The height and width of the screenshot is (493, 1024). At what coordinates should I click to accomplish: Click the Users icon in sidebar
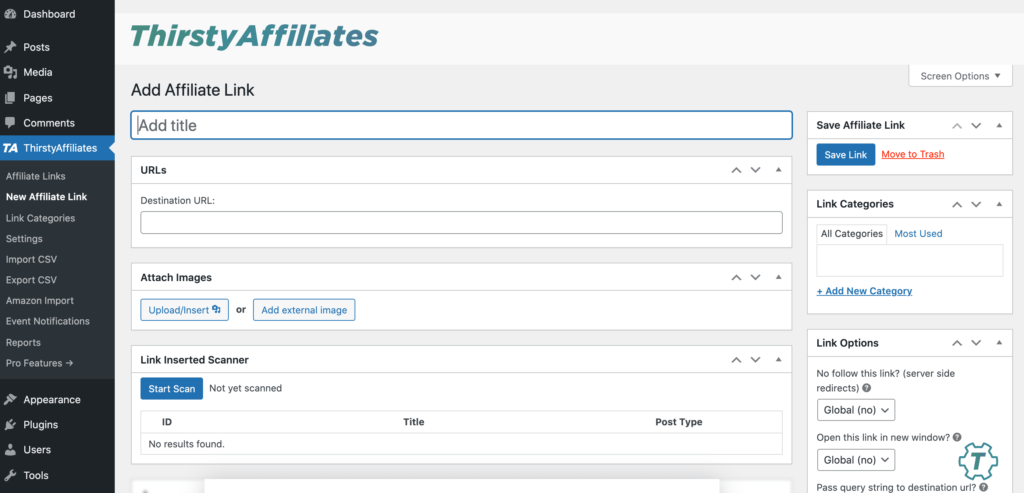[10, 450]
